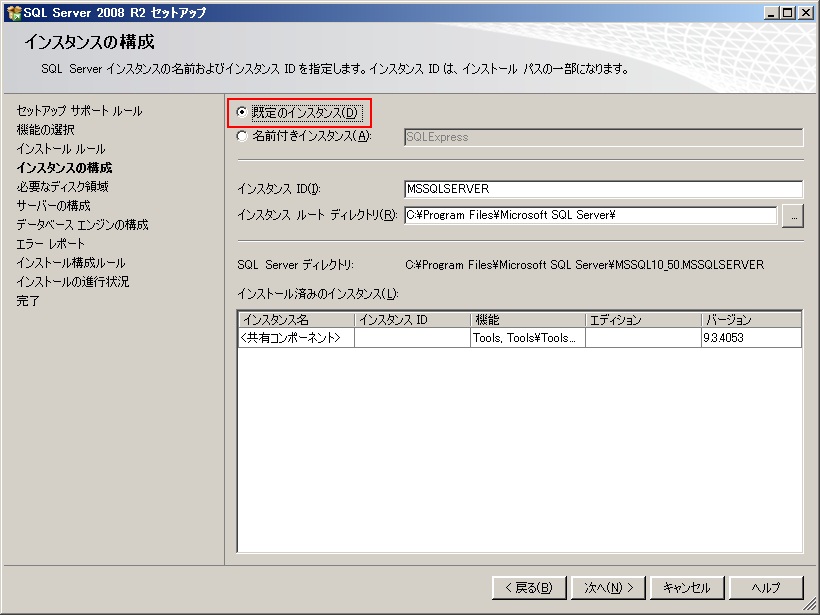Viewport: 820px width, 615px height.
Task: Click the SQL Server setup title bar icon
Action: coord(14,13)
